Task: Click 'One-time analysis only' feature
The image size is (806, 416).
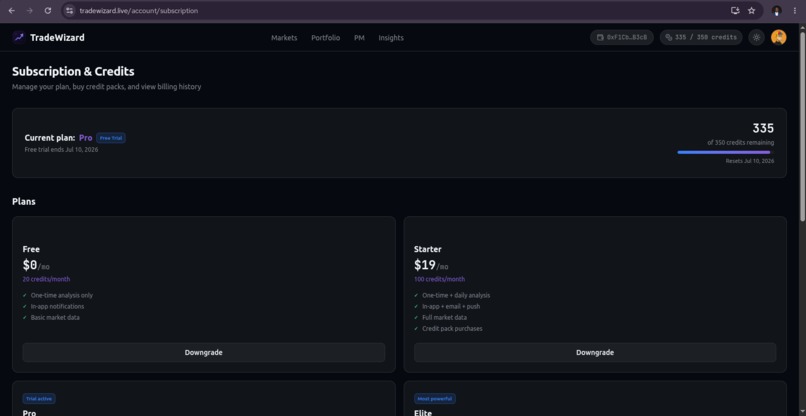Action: tap(62, 296)
